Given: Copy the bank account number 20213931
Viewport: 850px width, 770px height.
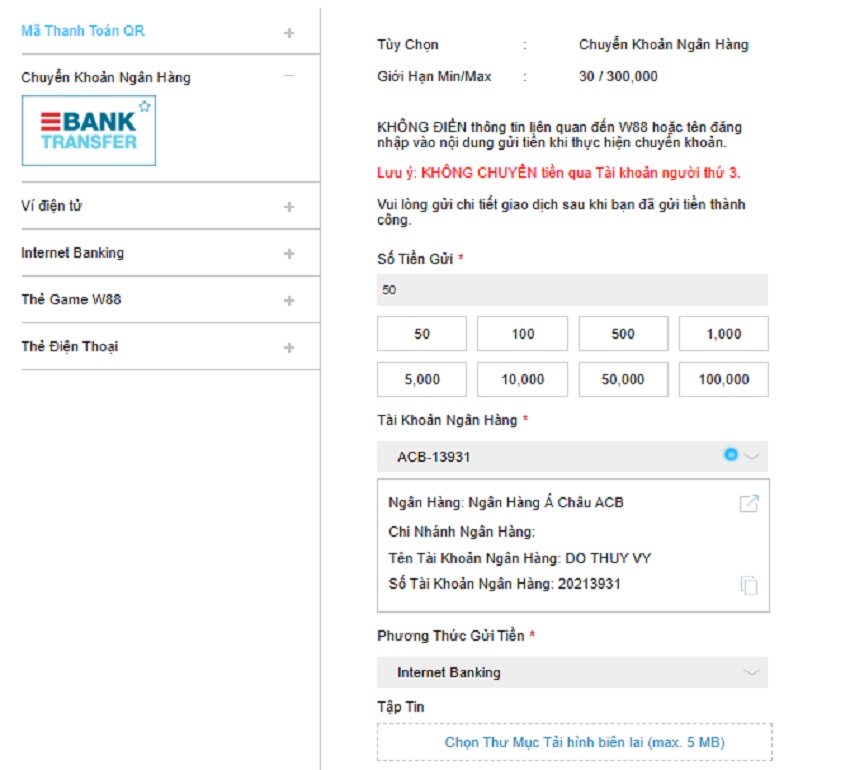Looking at the screenshot, I should pos(749,585).
